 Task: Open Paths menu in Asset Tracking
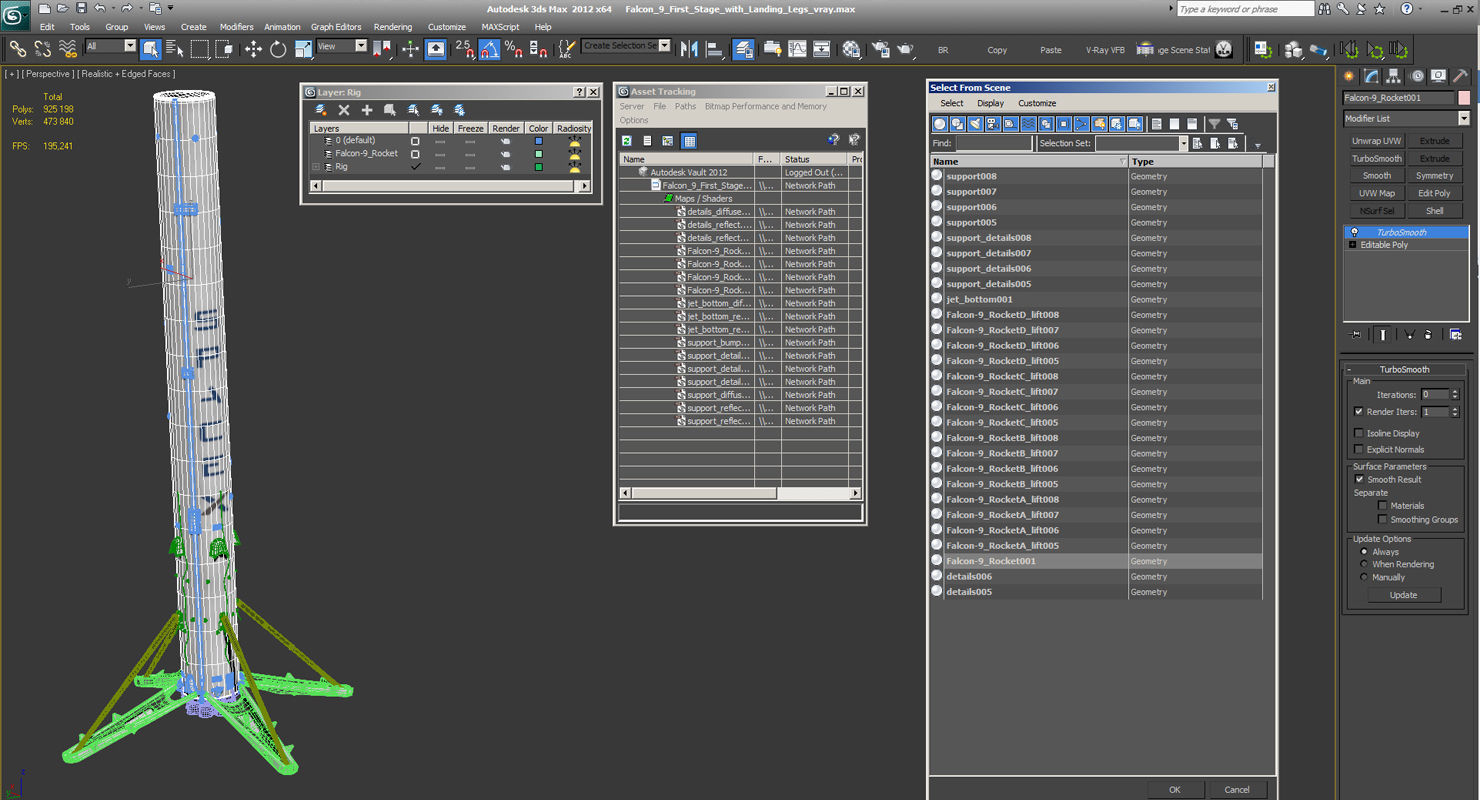pyautogui.click(x=685, y=106)
